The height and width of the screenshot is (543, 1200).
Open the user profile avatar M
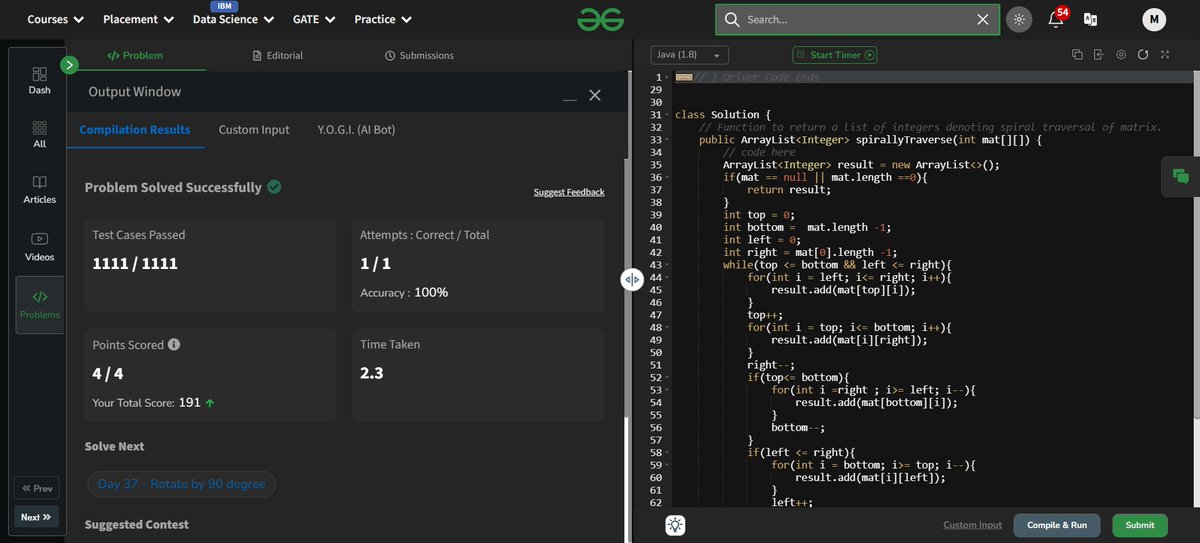1154,19
